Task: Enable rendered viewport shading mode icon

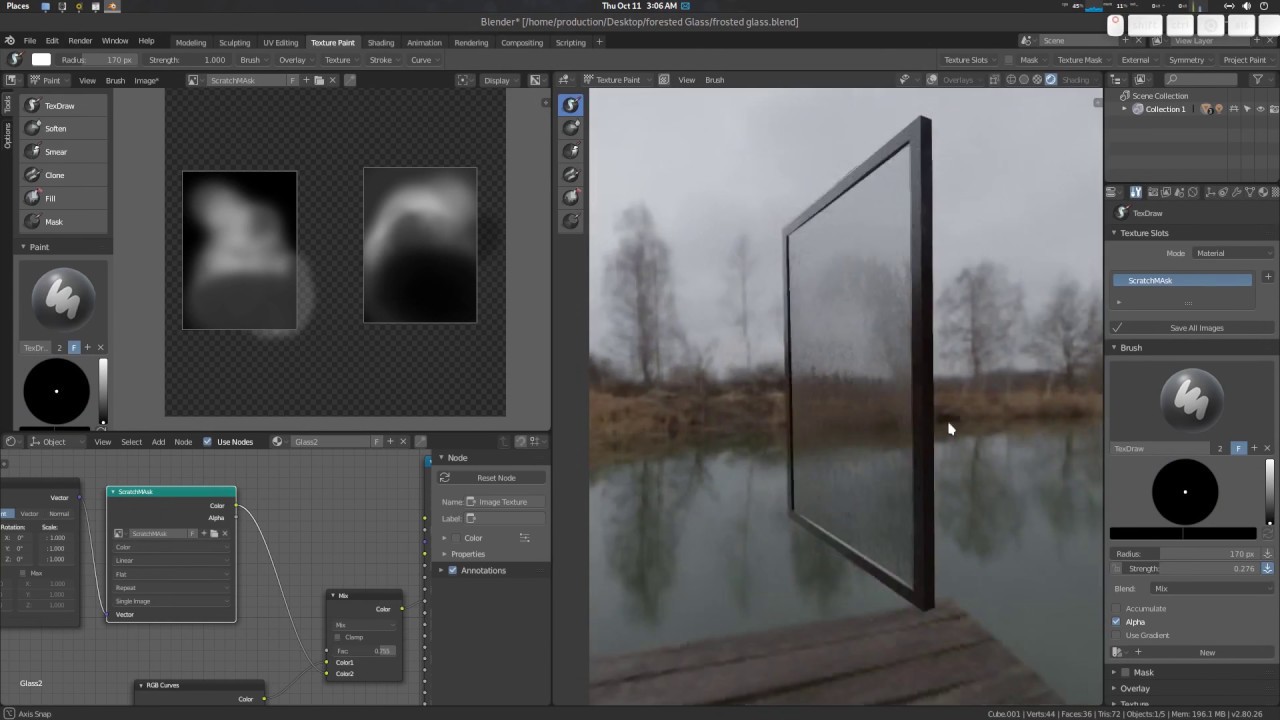Action: (x=1051, y=79)
